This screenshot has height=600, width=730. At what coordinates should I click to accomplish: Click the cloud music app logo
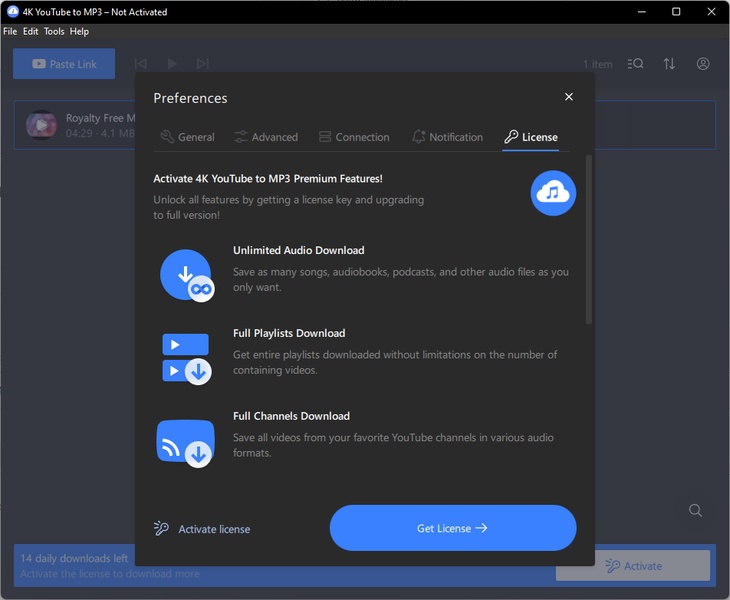[553, 193]
